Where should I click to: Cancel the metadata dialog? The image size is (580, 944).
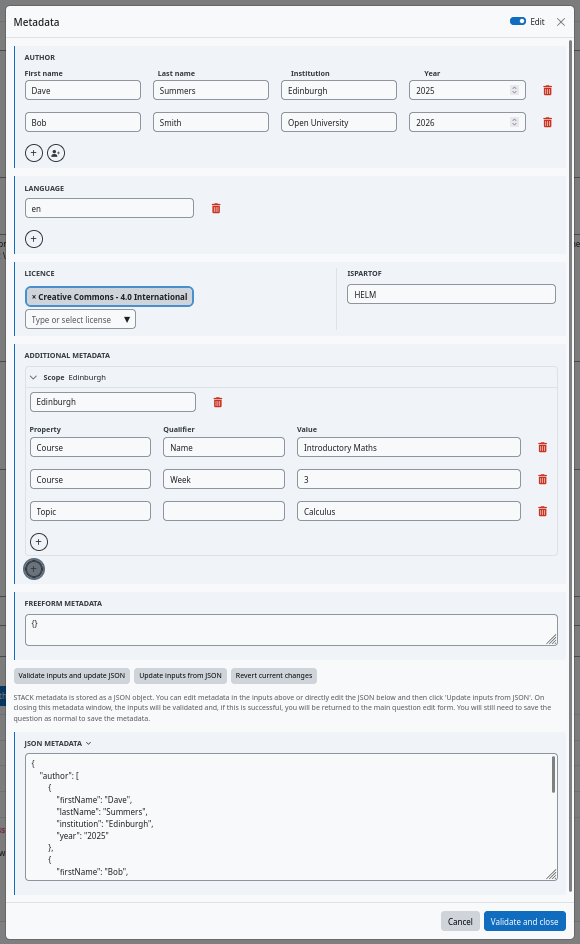pos(460,922)
